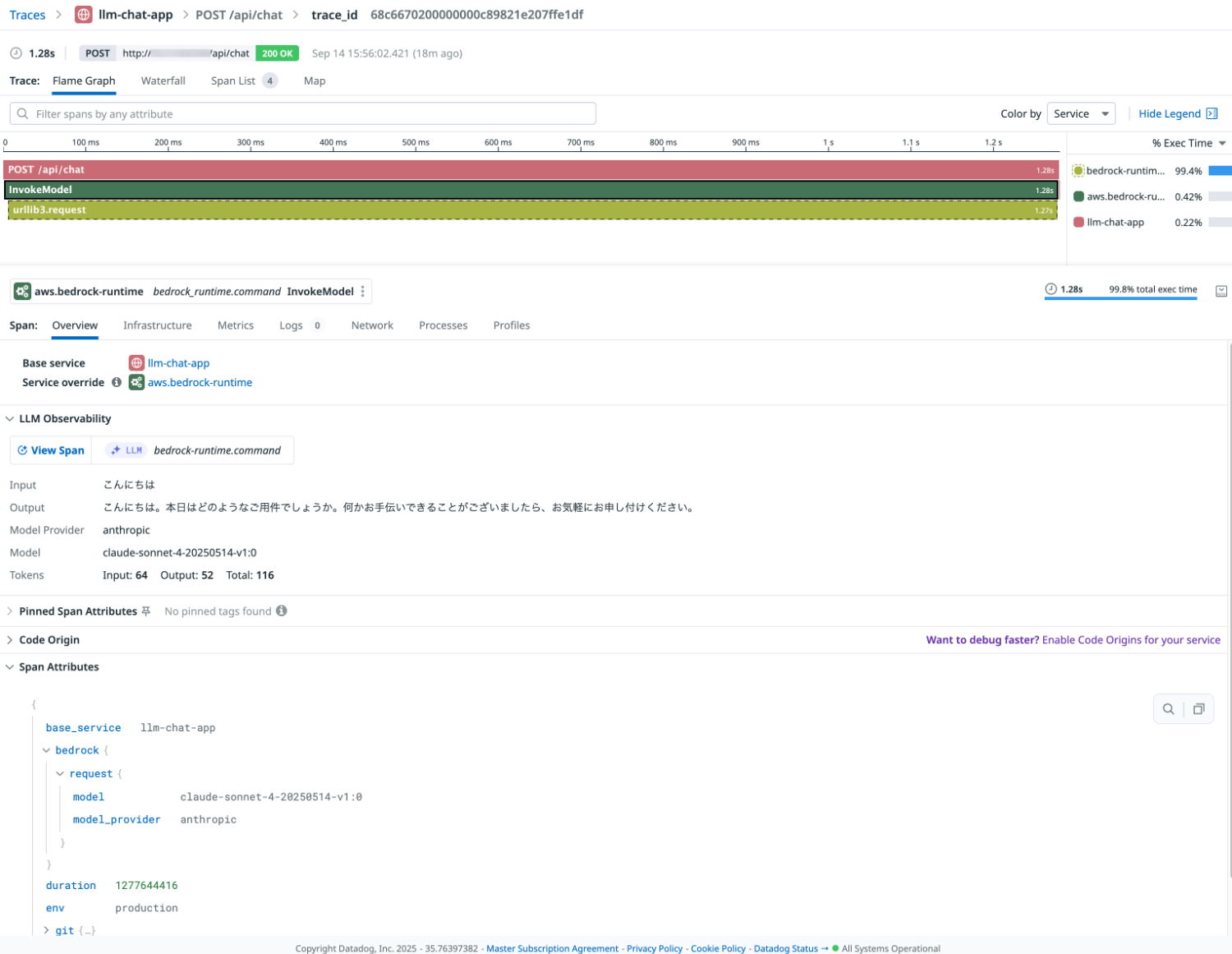Search within span attributes JSON
Image resolution: width=1232 pixels, height=954 pixels.
pyautogui.click(x=1168, y=709)
